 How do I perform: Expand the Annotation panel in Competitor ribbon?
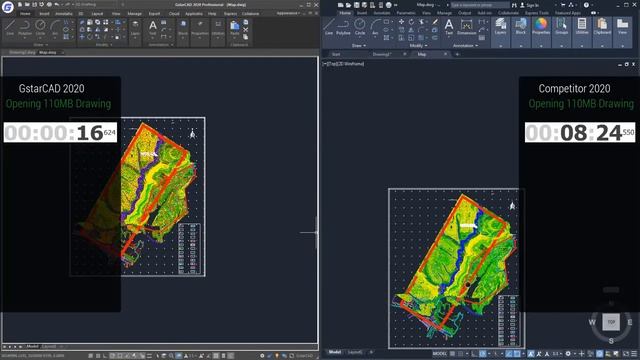click(x=465, y=46)
